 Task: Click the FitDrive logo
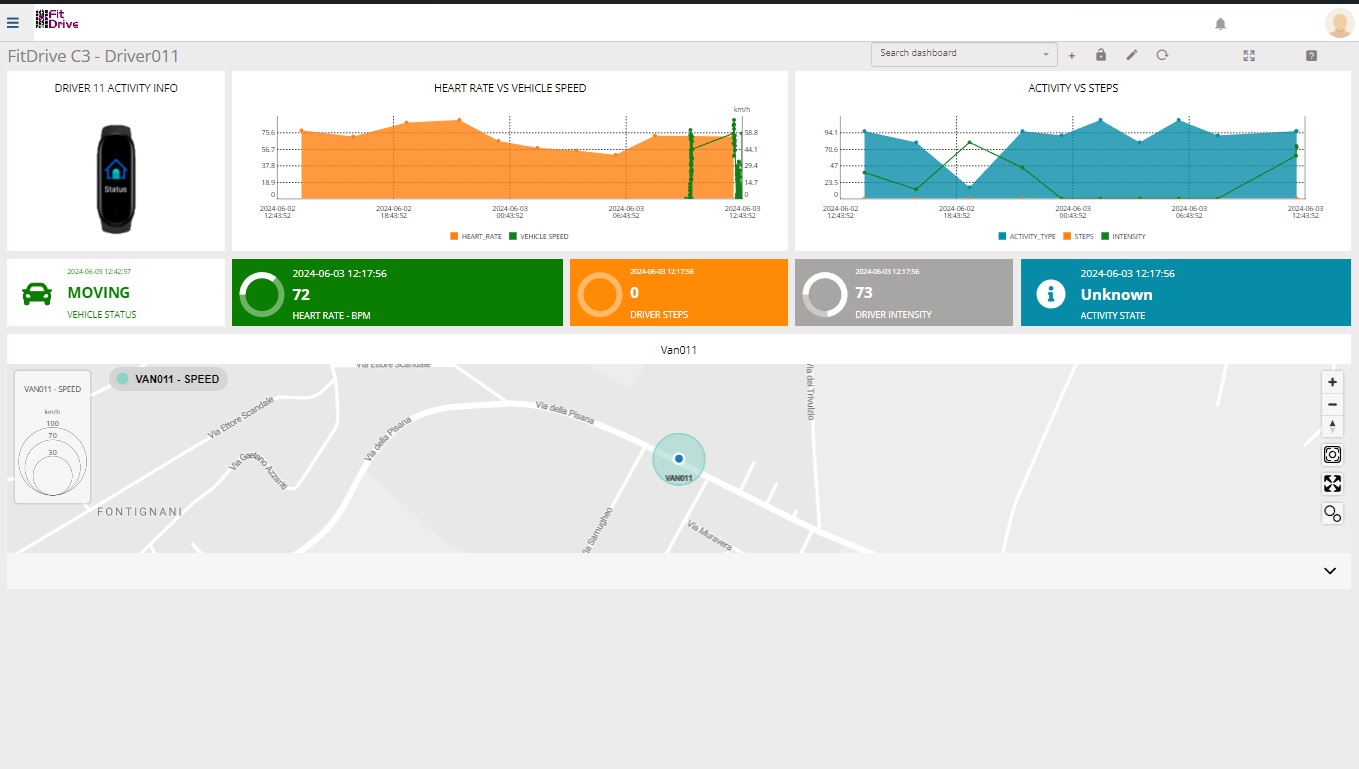point(57,19)
